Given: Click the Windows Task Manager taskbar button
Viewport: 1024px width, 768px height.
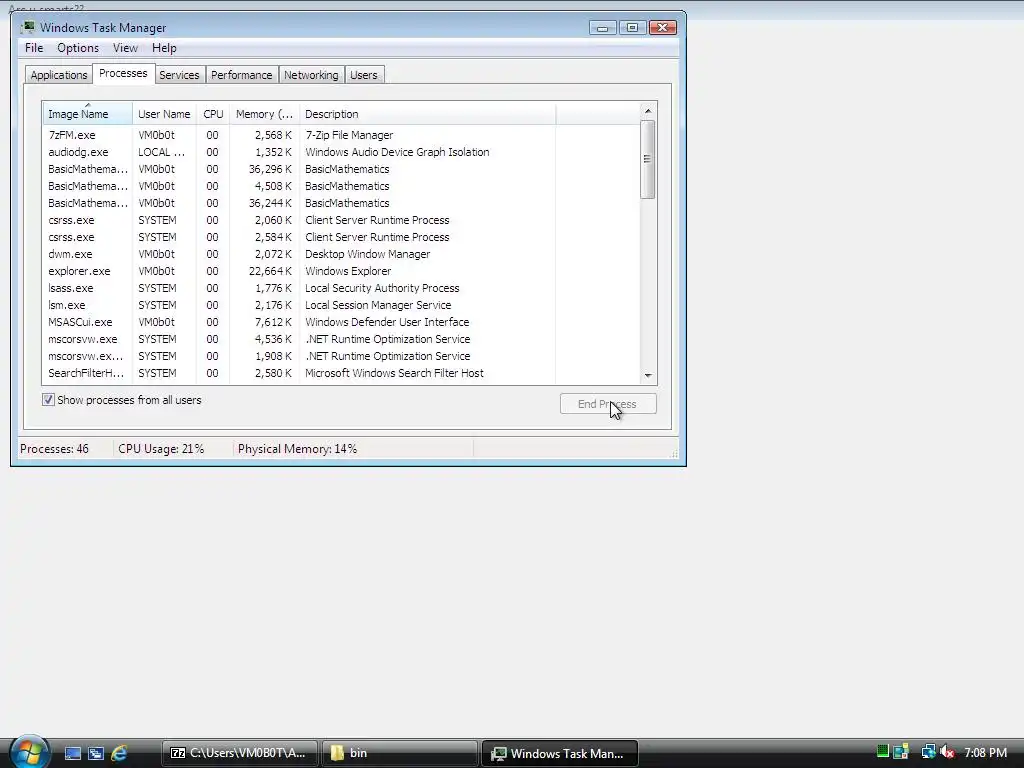Looking at the screenshot, I should 560,753.
